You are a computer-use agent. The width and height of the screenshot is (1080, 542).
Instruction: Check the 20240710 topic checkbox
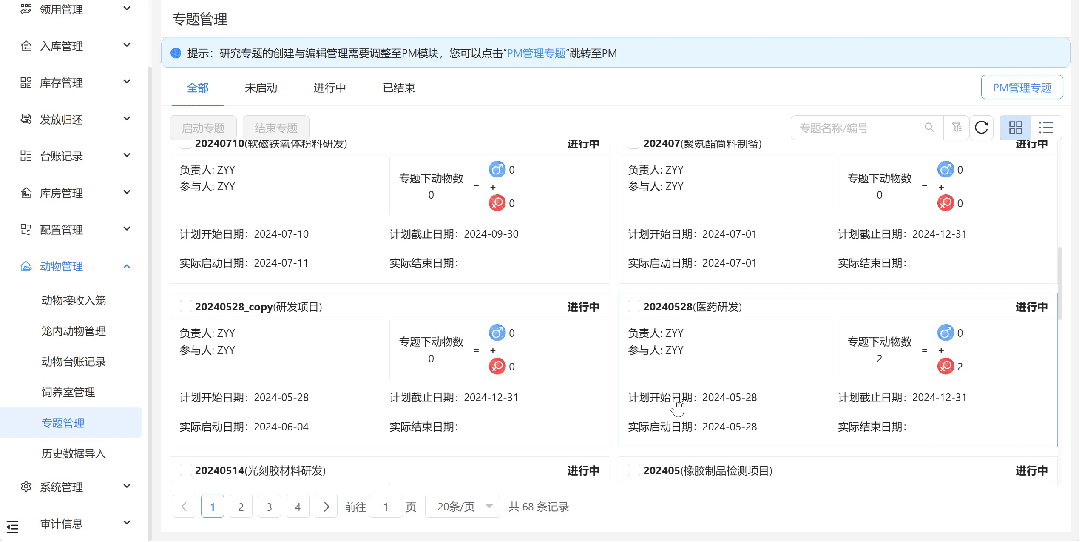coord(185,144)
